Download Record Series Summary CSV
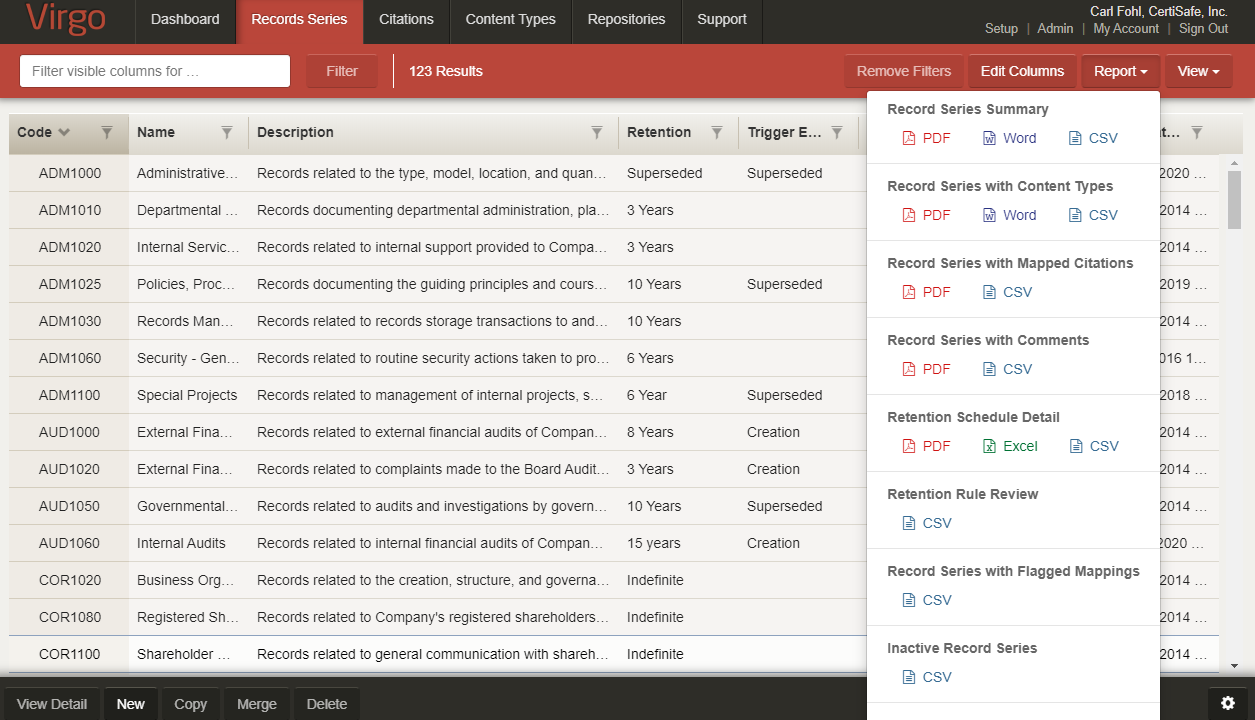 pos(1093,138)
